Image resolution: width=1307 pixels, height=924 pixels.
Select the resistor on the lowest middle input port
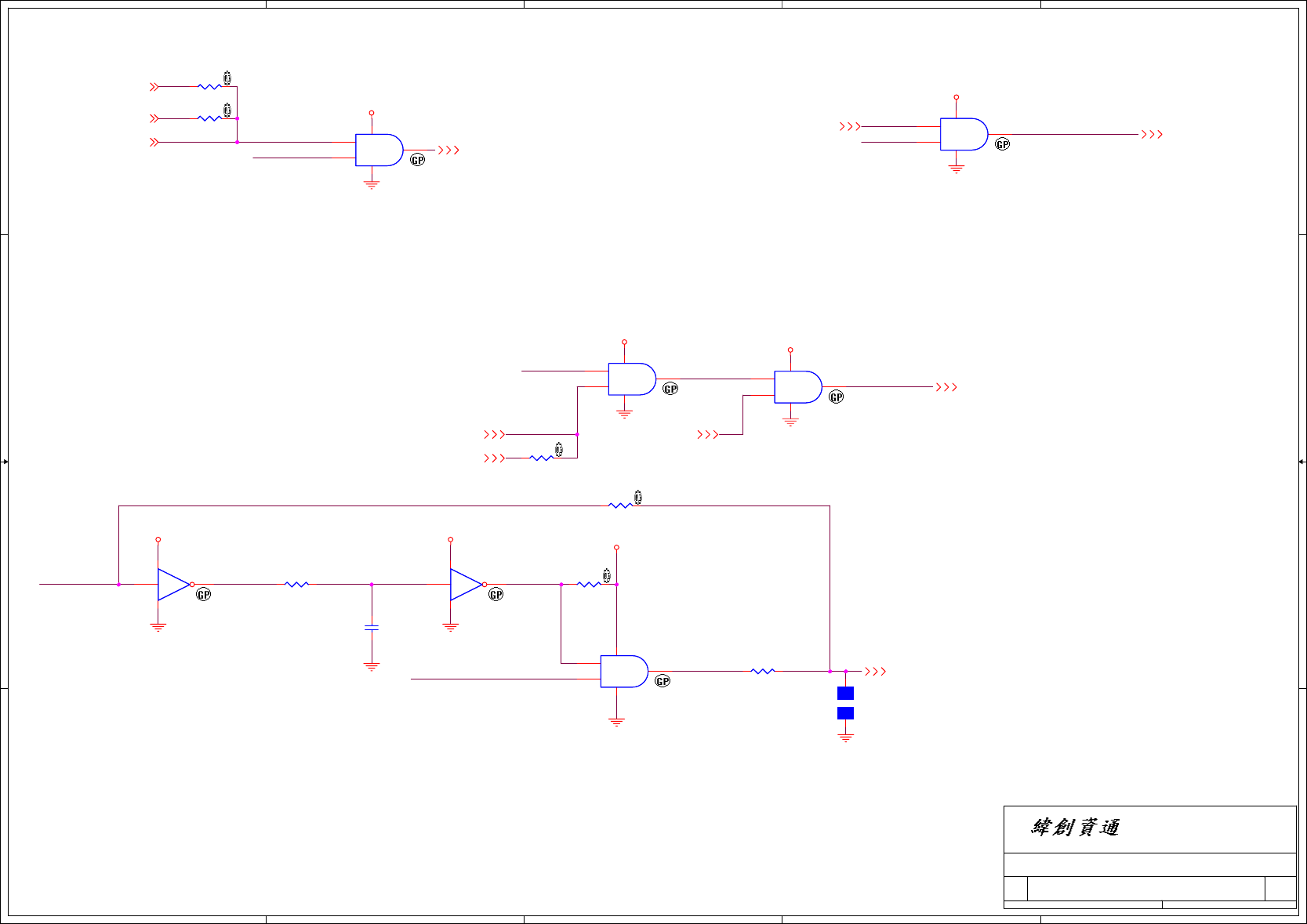[x=542, y=458]
